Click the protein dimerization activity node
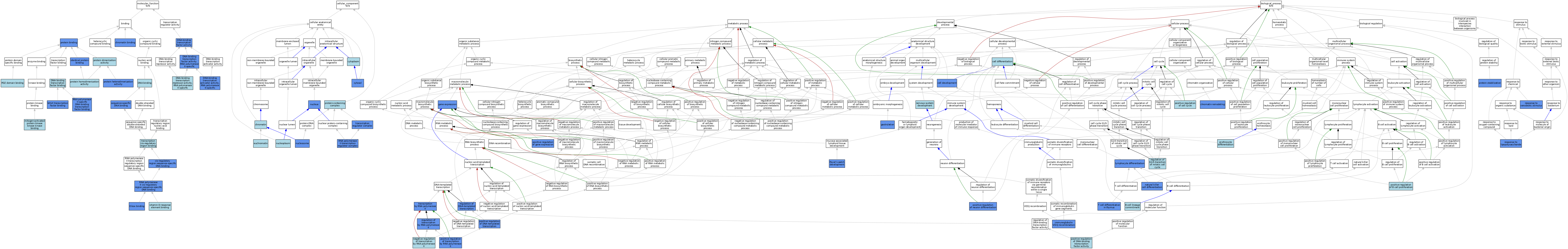Viewport: 1568px width, 249px height. pyautogui.click(x=105, y=61)
